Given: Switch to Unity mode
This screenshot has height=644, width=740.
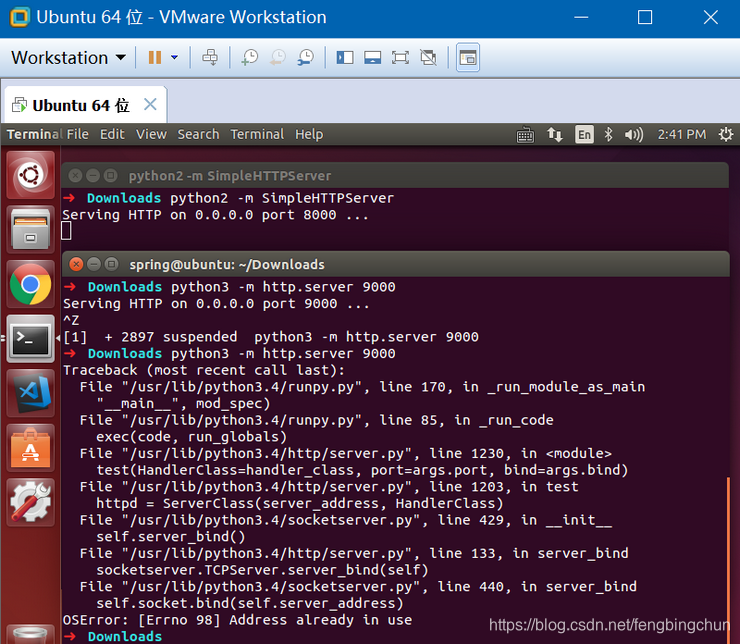Looking at the screenshot, I should pyautogui.click(x=429, y=58).
